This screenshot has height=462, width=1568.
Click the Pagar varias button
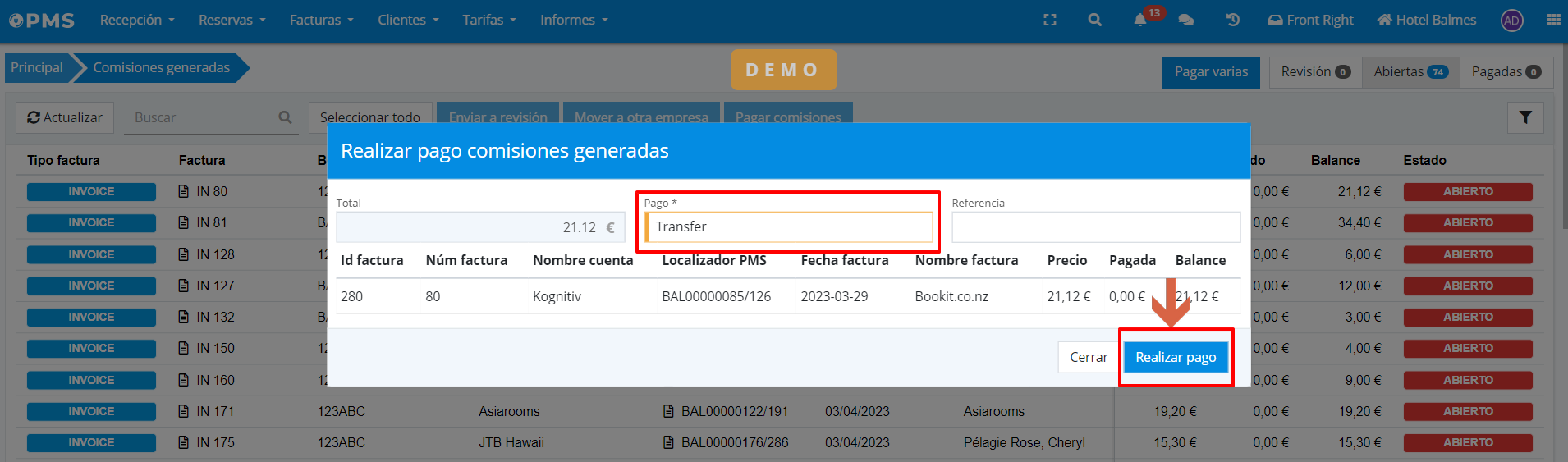pos(1211,72)
